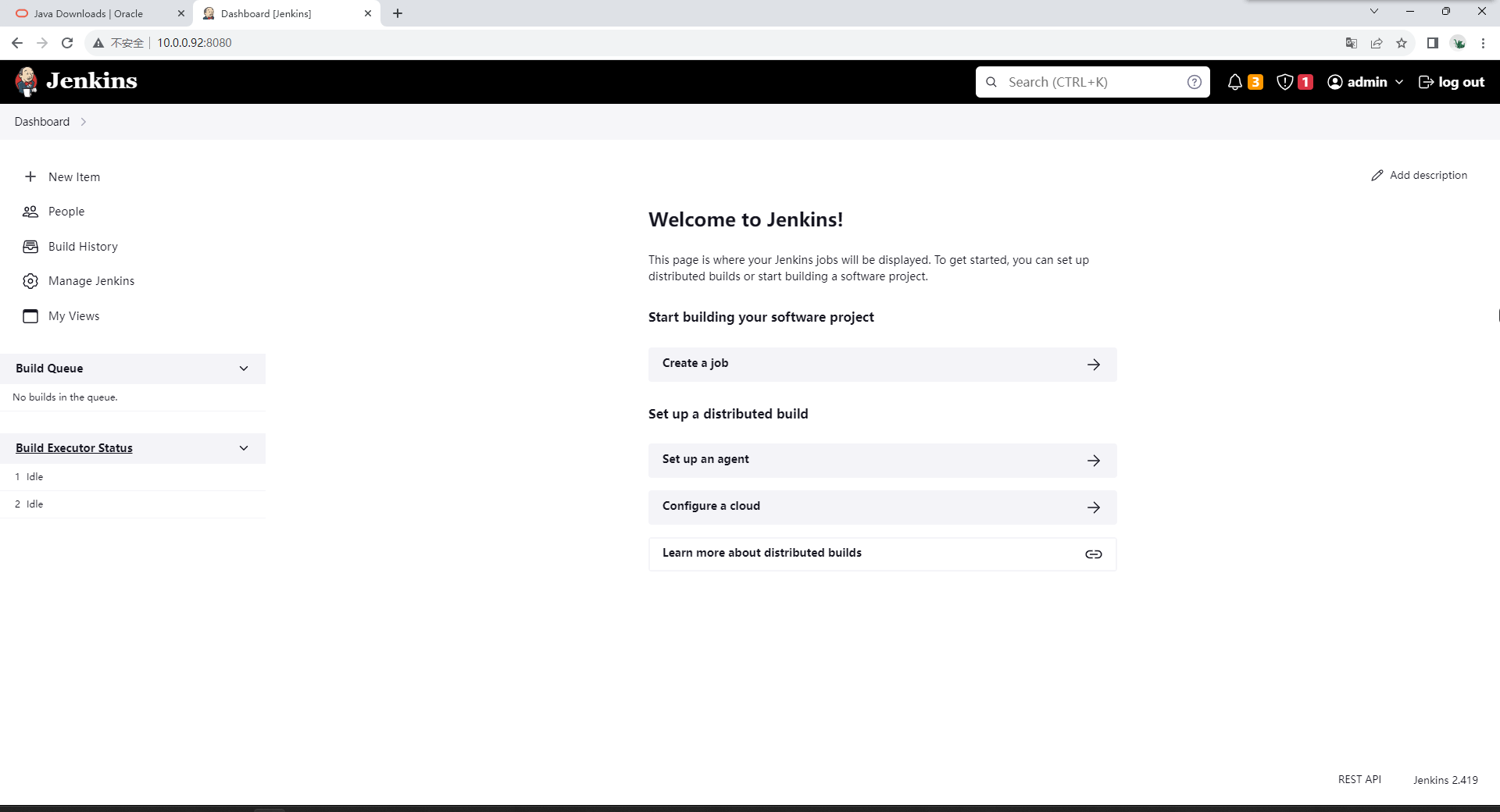Click executor 2 Idle row
The height and width of the screenshot is (812, 1500).
tap(133, 504)
